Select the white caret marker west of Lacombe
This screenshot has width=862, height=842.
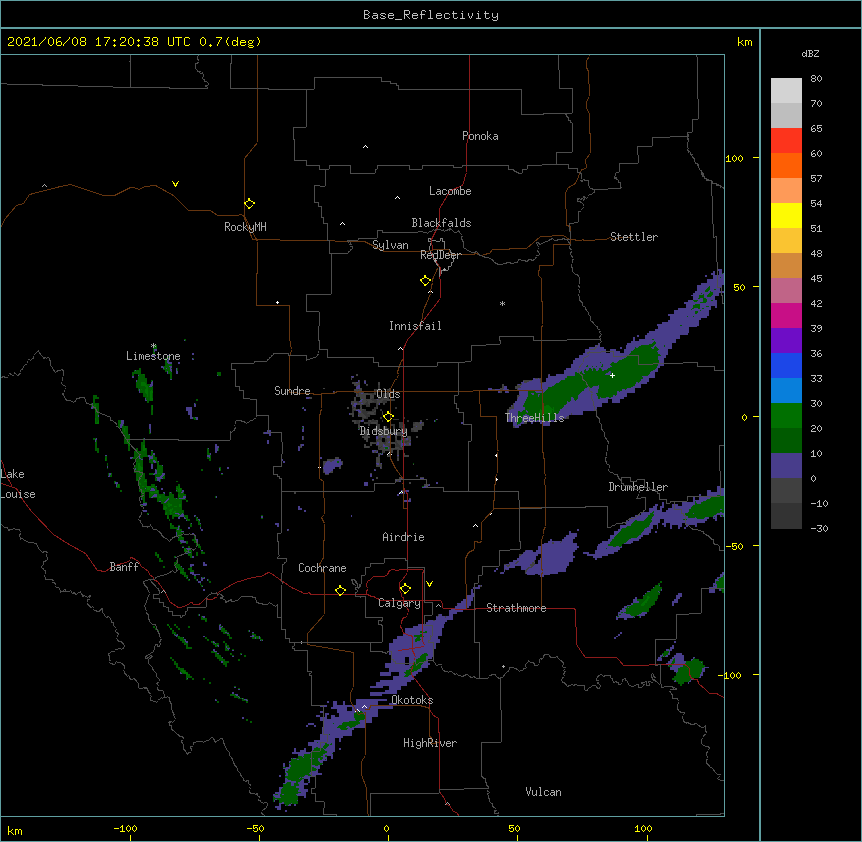(x=397, y=197)
